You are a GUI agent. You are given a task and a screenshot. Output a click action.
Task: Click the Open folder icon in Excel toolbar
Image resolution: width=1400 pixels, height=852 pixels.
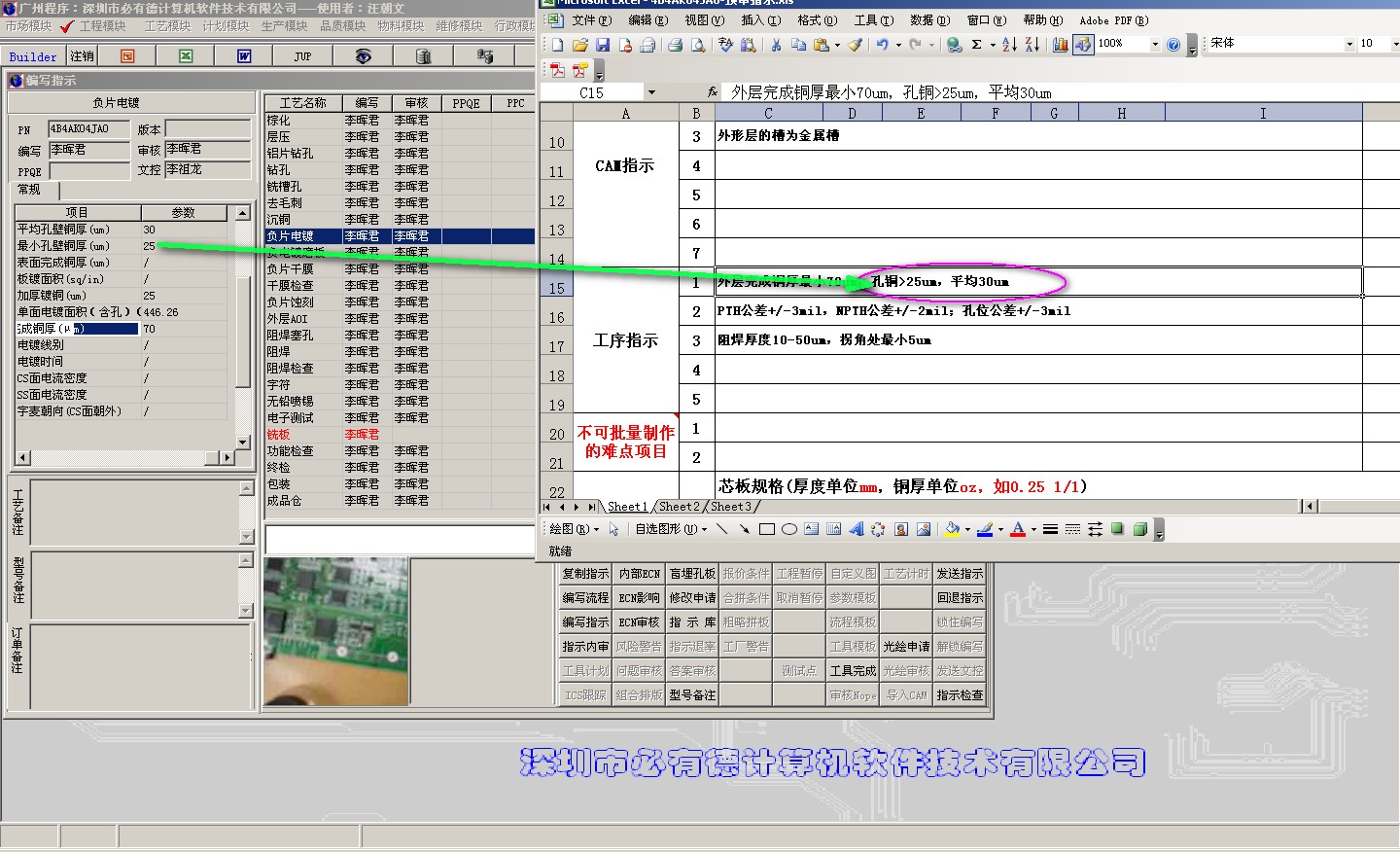tap(580, 44)
